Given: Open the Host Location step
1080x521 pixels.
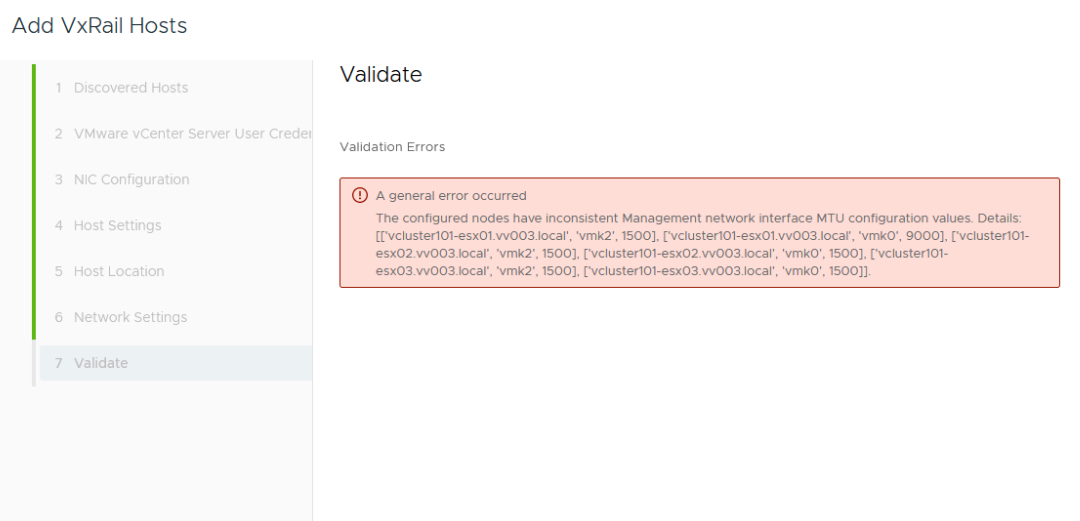Looking at the screenshot, I should click(x=118, y=272).
